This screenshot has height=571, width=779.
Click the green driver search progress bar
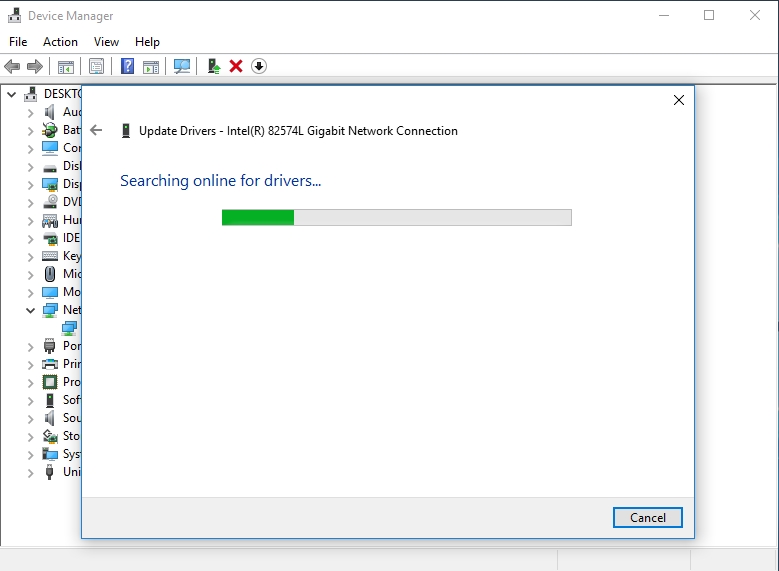click(x=396, y=218)
